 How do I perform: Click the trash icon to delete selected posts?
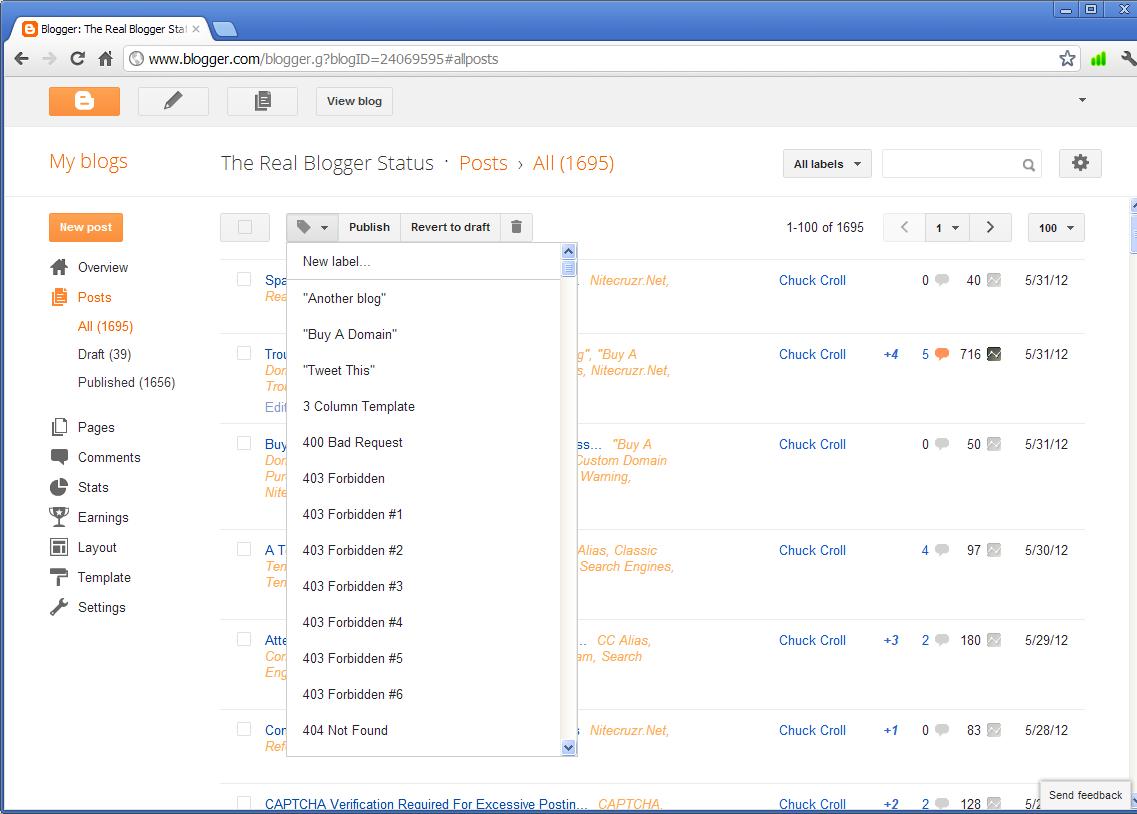coord(516,227)
